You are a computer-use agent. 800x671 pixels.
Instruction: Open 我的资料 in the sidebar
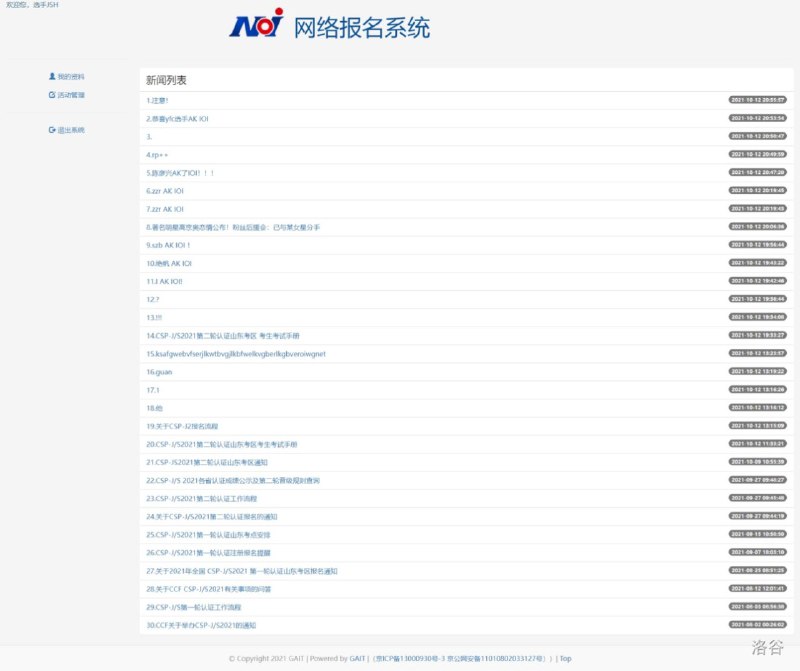click(71, 77)
